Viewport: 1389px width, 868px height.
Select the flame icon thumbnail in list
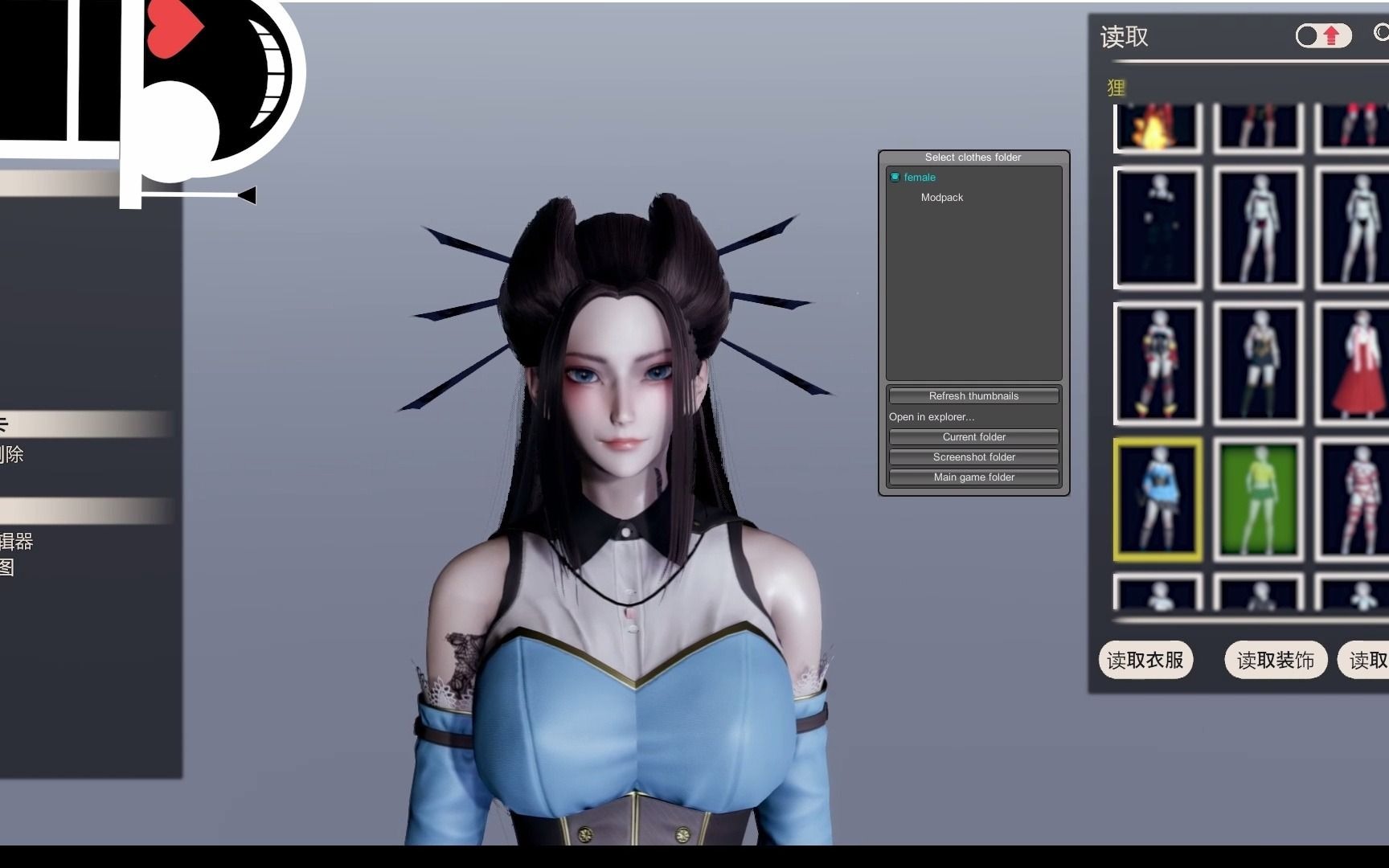[1156, 129]
